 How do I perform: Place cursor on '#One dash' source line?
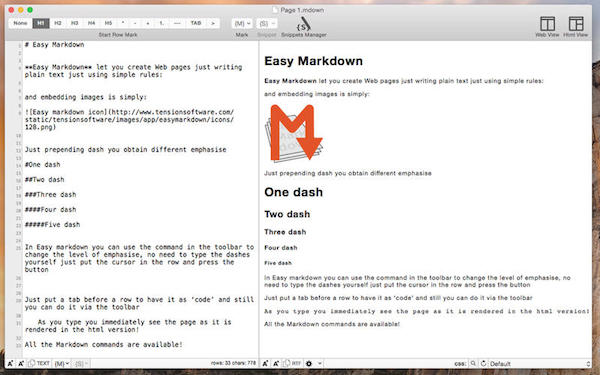coord(42,165)
